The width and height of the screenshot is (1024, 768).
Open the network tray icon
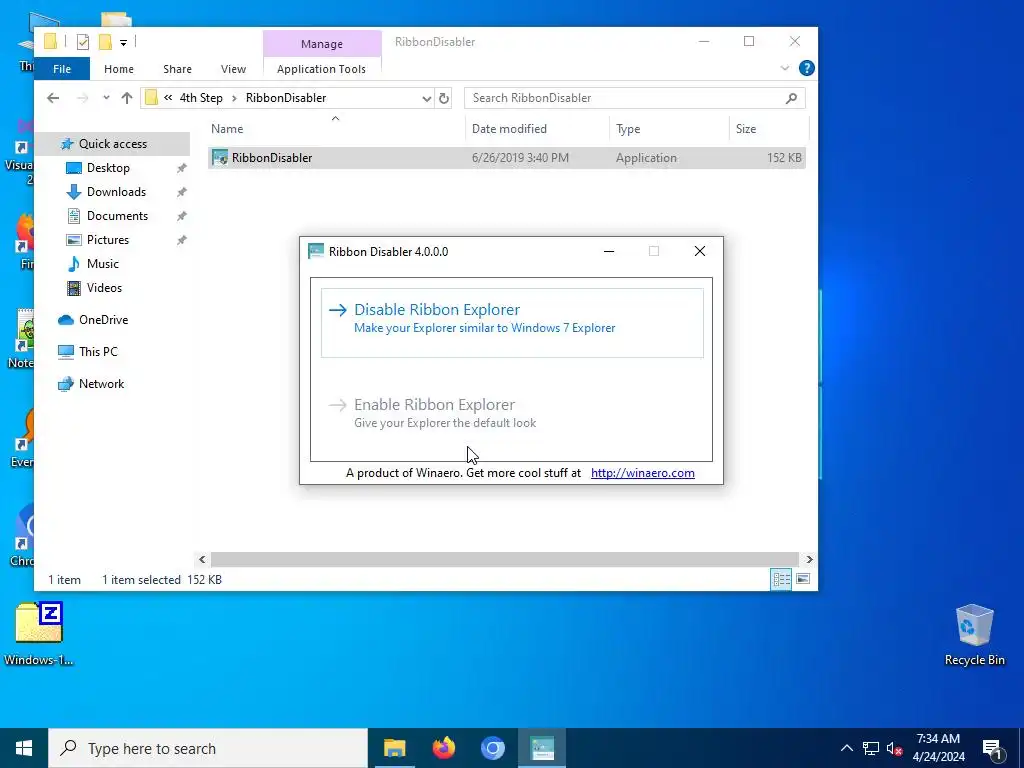871,748
